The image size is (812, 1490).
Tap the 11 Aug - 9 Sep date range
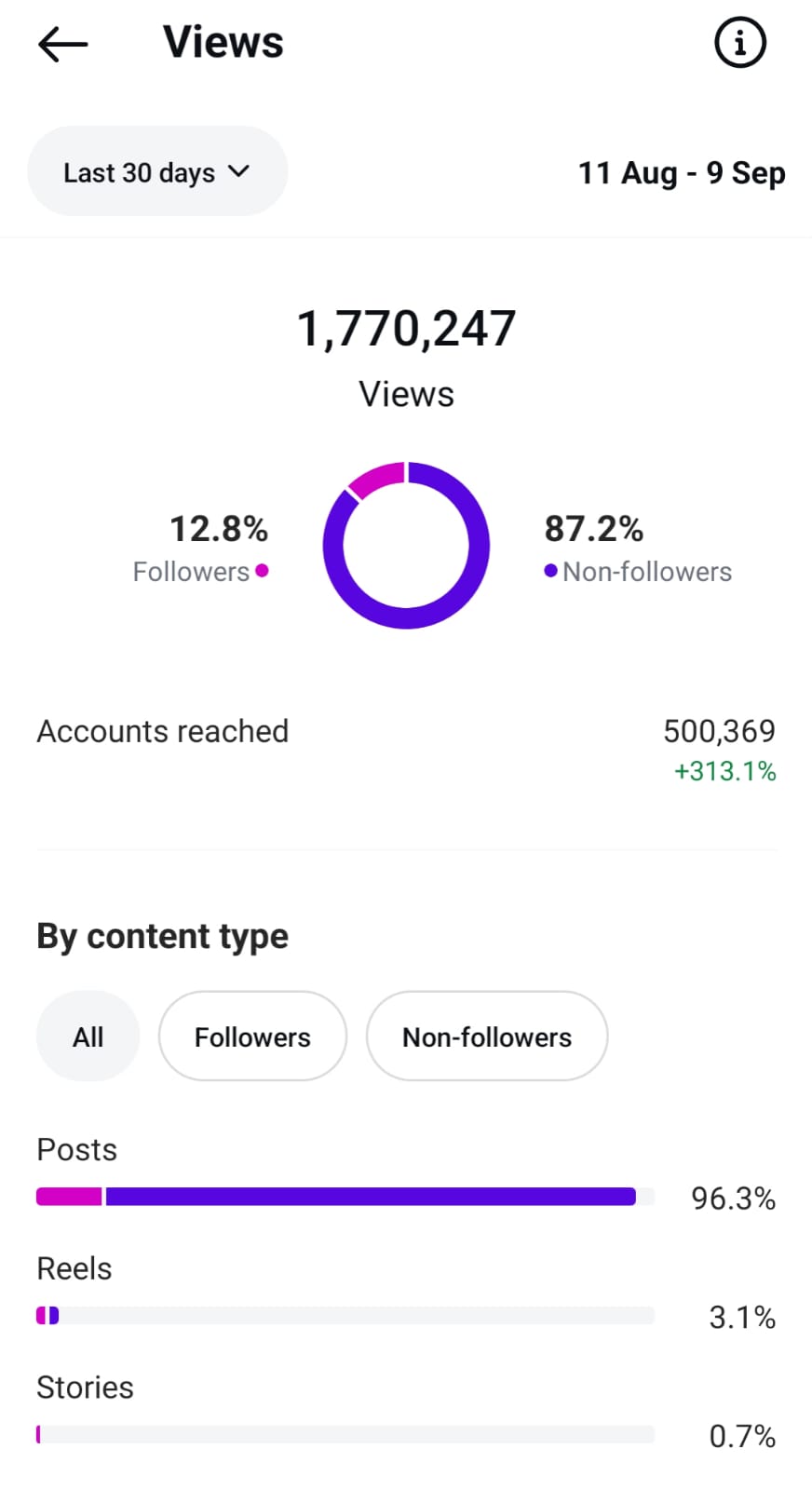(x=682, y=173)
